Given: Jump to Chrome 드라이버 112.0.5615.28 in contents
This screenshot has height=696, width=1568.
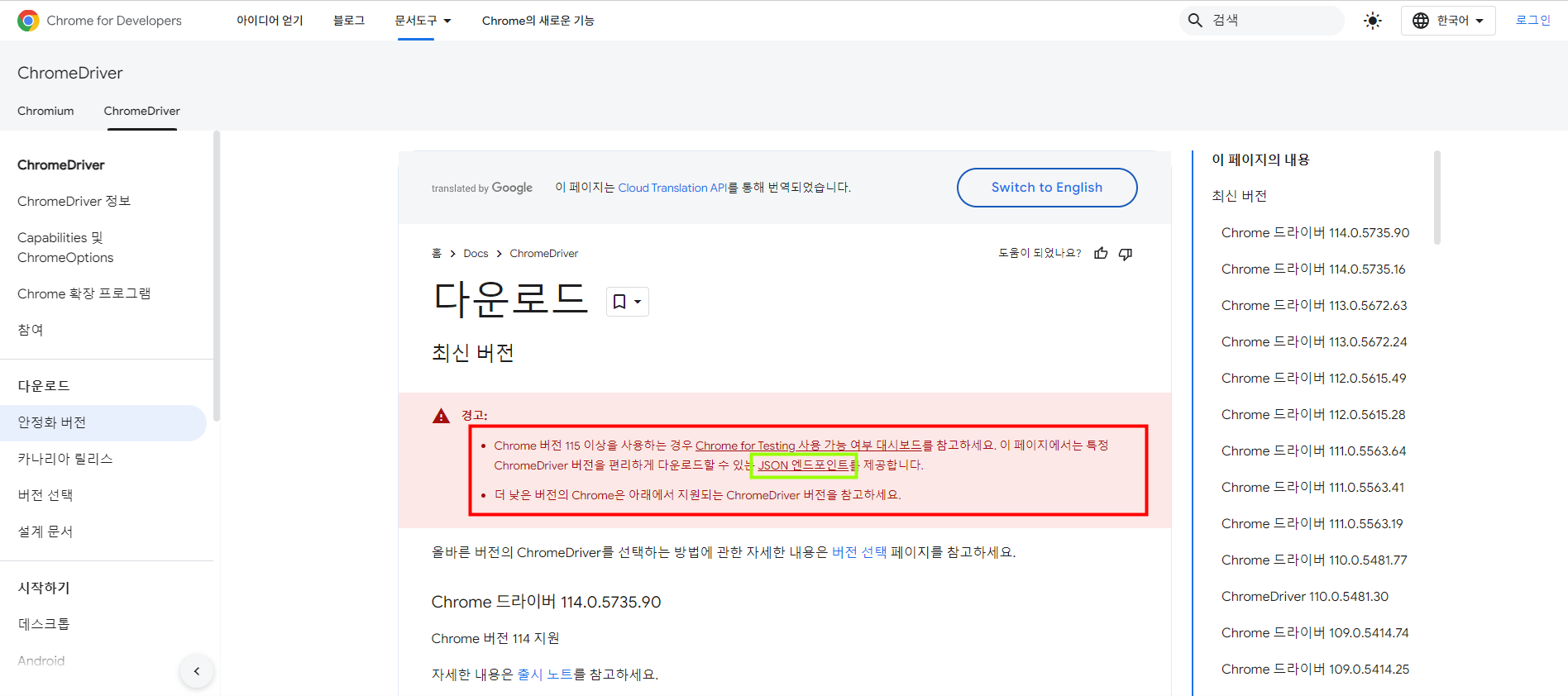Looking at the screenshot, I should tap(1313, 415).
